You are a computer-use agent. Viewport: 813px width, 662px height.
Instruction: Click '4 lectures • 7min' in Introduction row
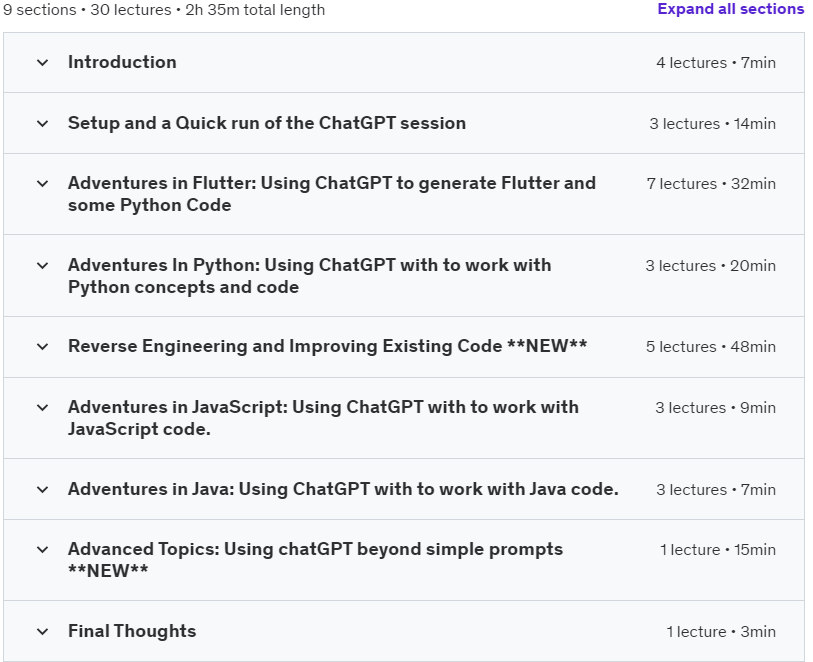pos(716,63)
